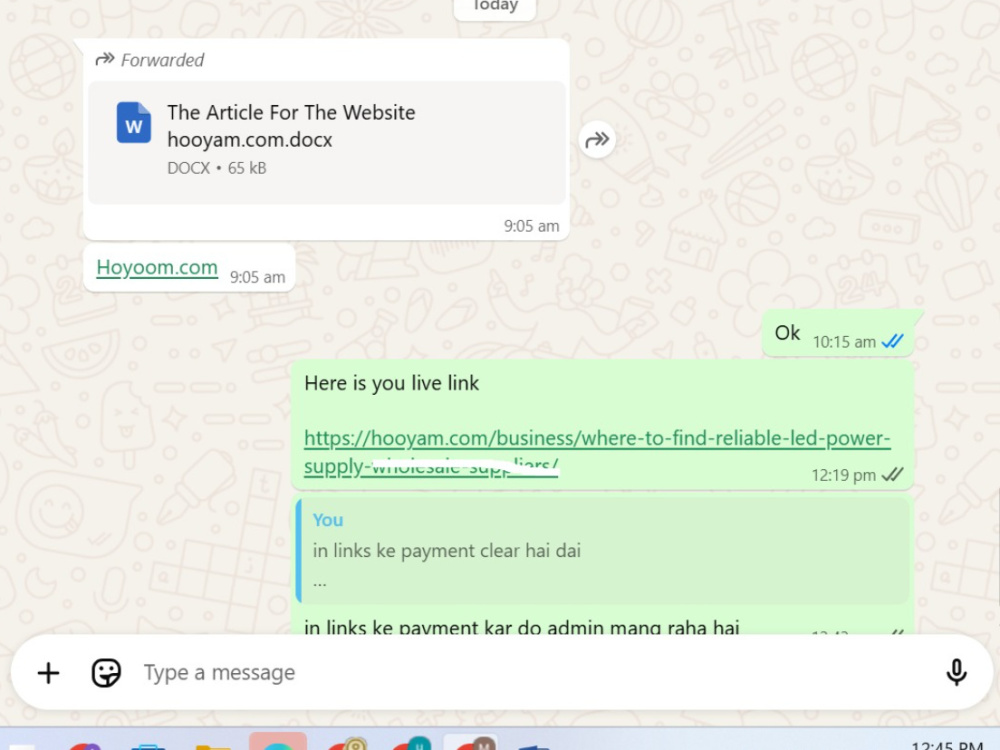Open the hooyam.com live article link
The image size is (1000, 750).
(x=597, y=452)
